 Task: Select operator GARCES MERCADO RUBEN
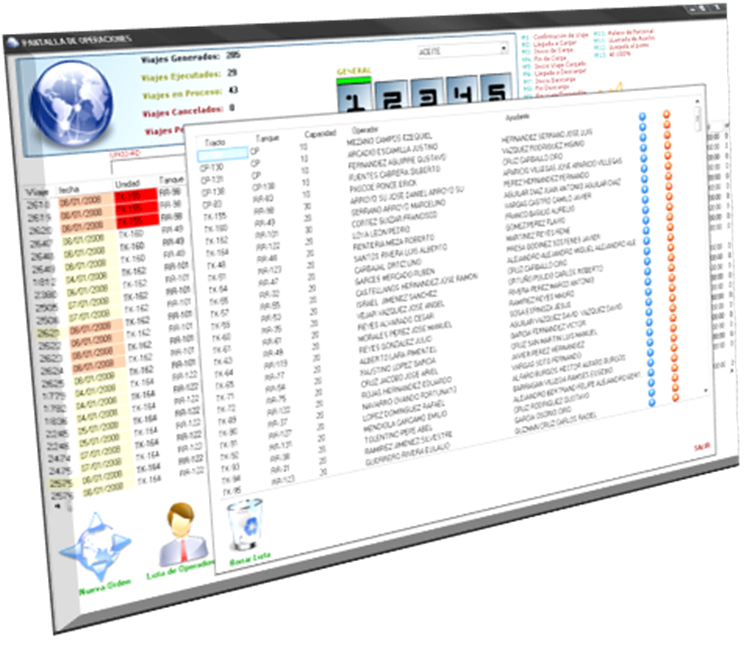pos(395,277)
